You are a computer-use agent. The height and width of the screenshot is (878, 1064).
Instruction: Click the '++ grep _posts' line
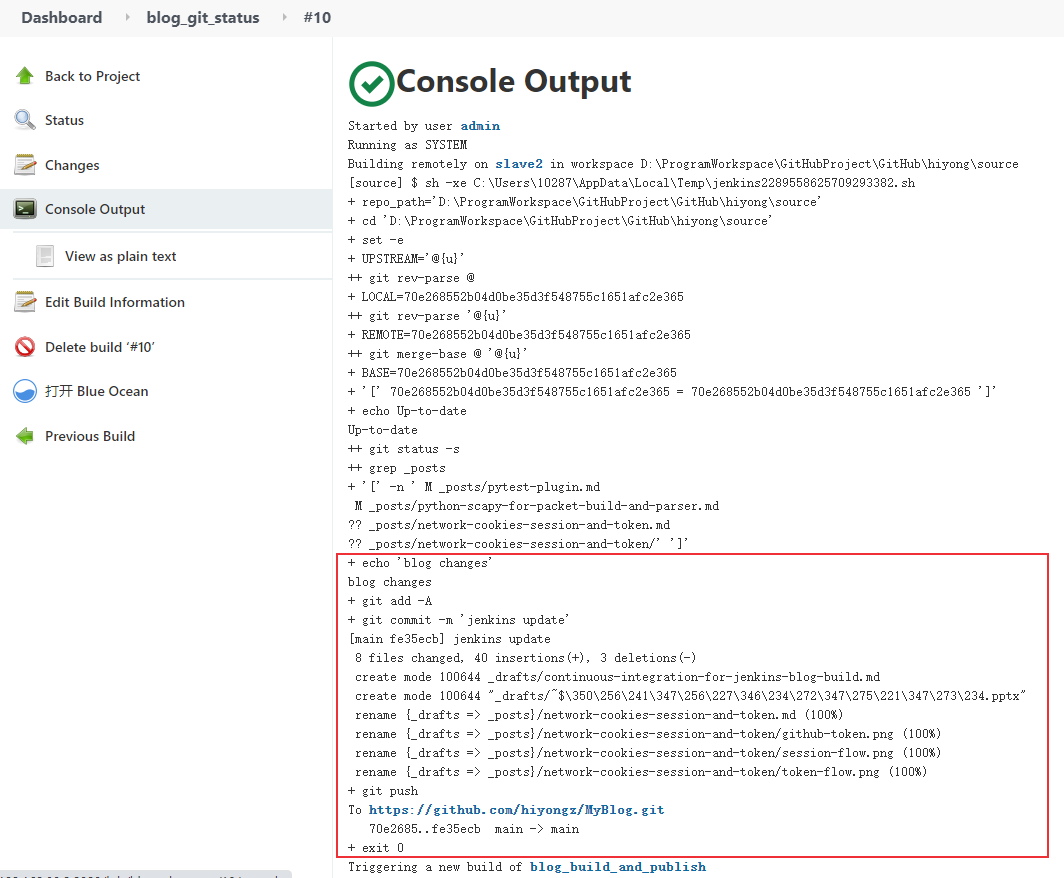point(396,467)
